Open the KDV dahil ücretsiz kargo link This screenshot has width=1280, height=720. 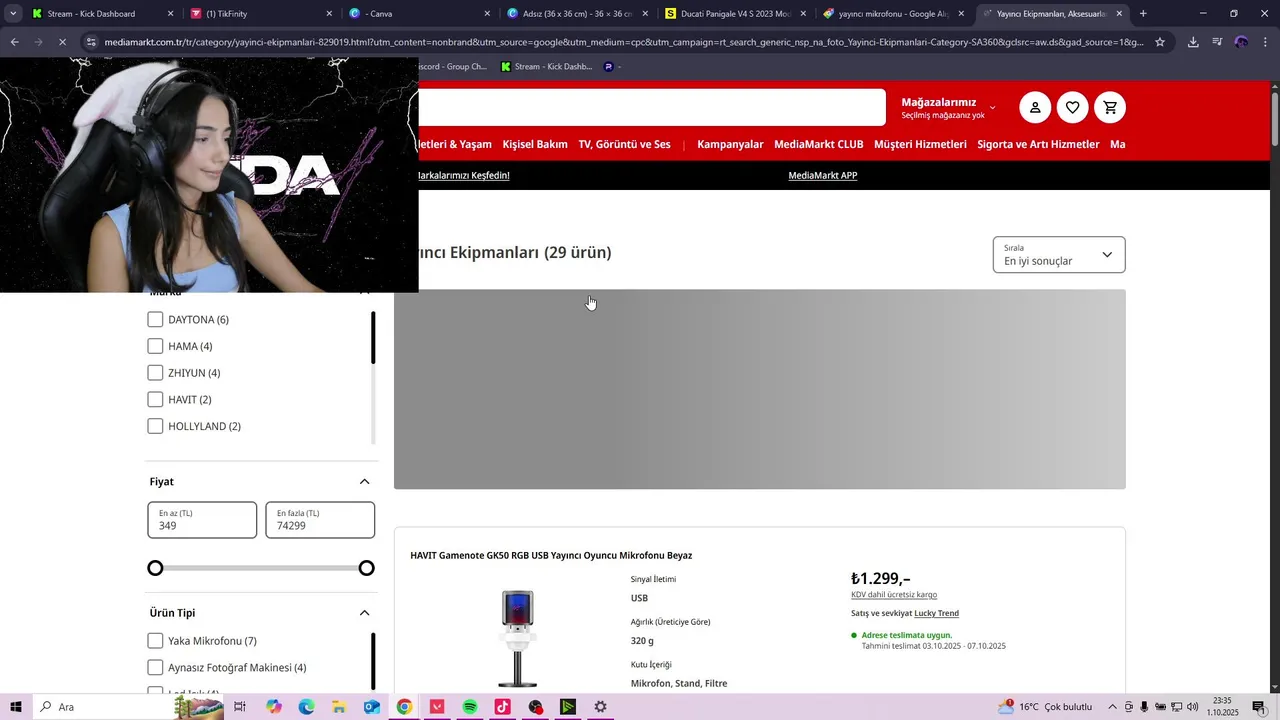tap(894, 595)
